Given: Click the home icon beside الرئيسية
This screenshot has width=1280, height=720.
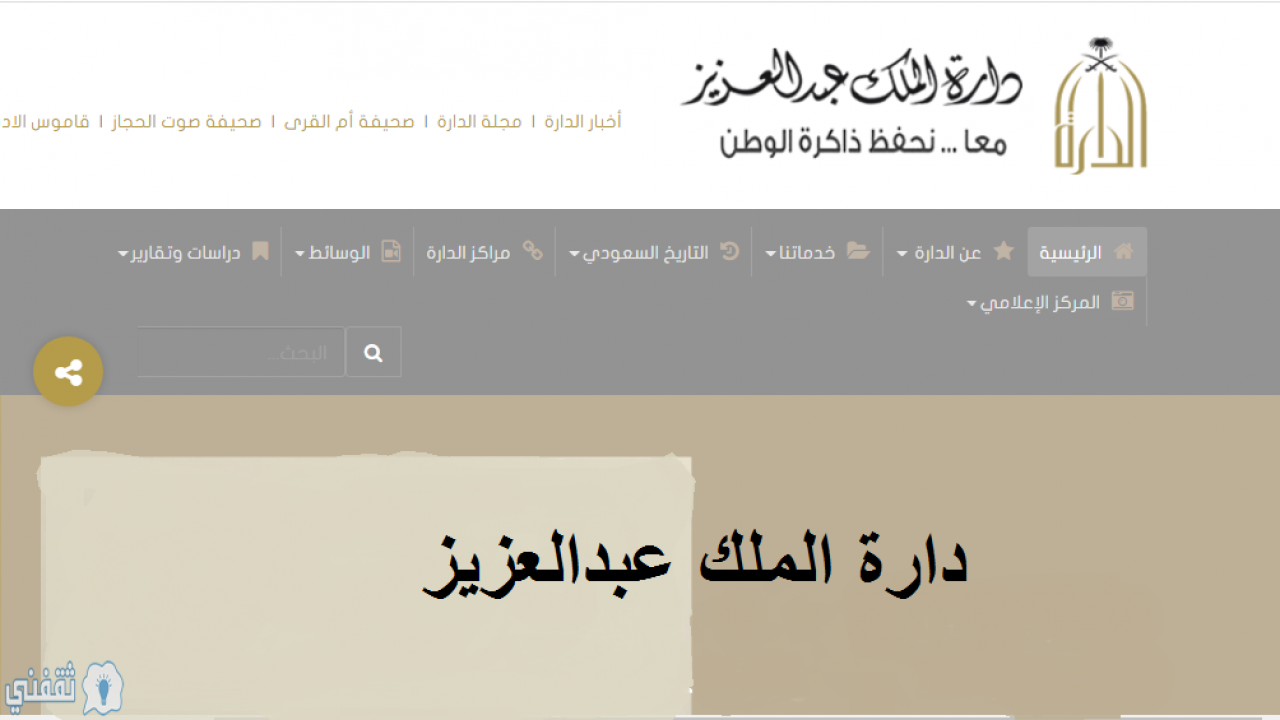Looking at the screenshot, I should [1124, 251].
